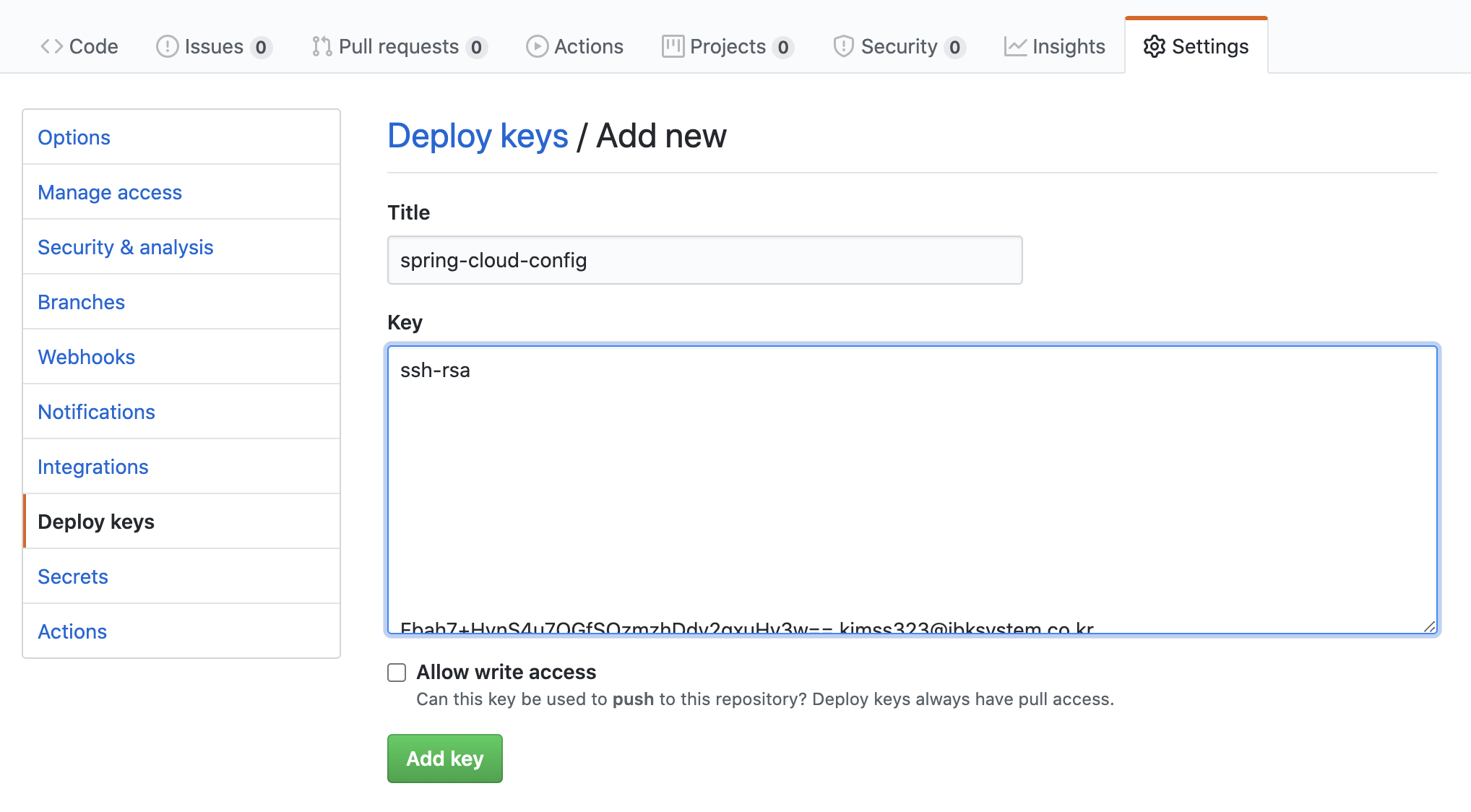Viewport: 1471px width, 812px height.
Task: Open the Deploy keys breadcrumb link
Action: 478,136
